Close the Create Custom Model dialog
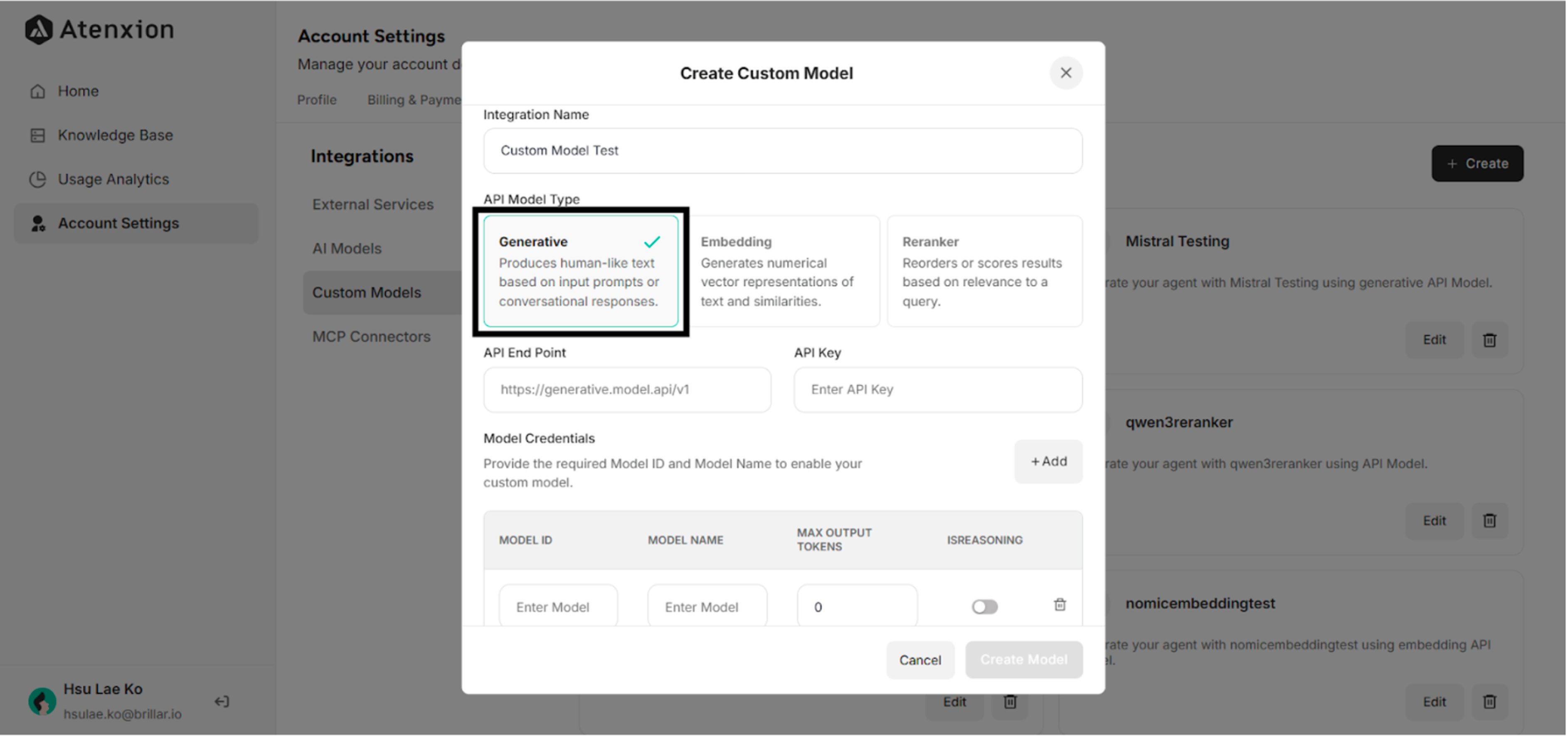1568x737 pixels. coord(1066,72)
